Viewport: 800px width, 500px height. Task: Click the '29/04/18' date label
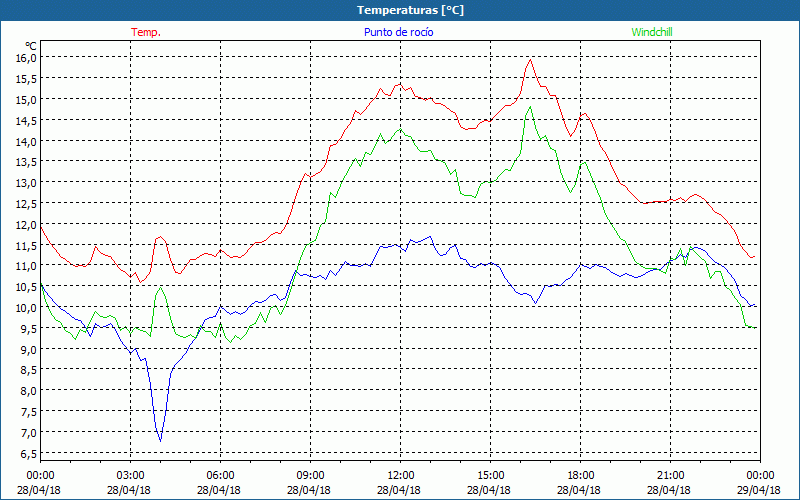(x=760, y=490)
